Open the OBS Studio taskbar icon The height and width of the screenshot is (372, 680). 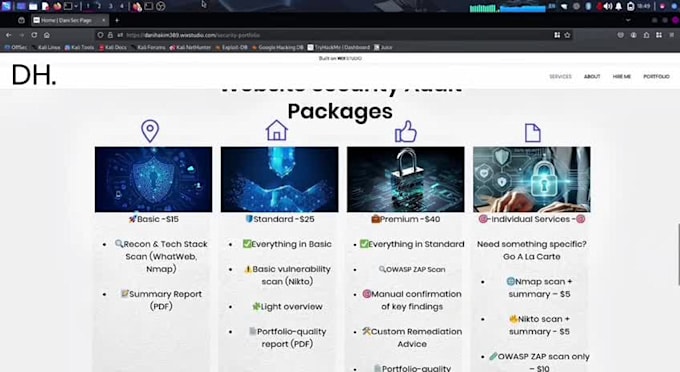pyautogui.click(x=160, y=7)
